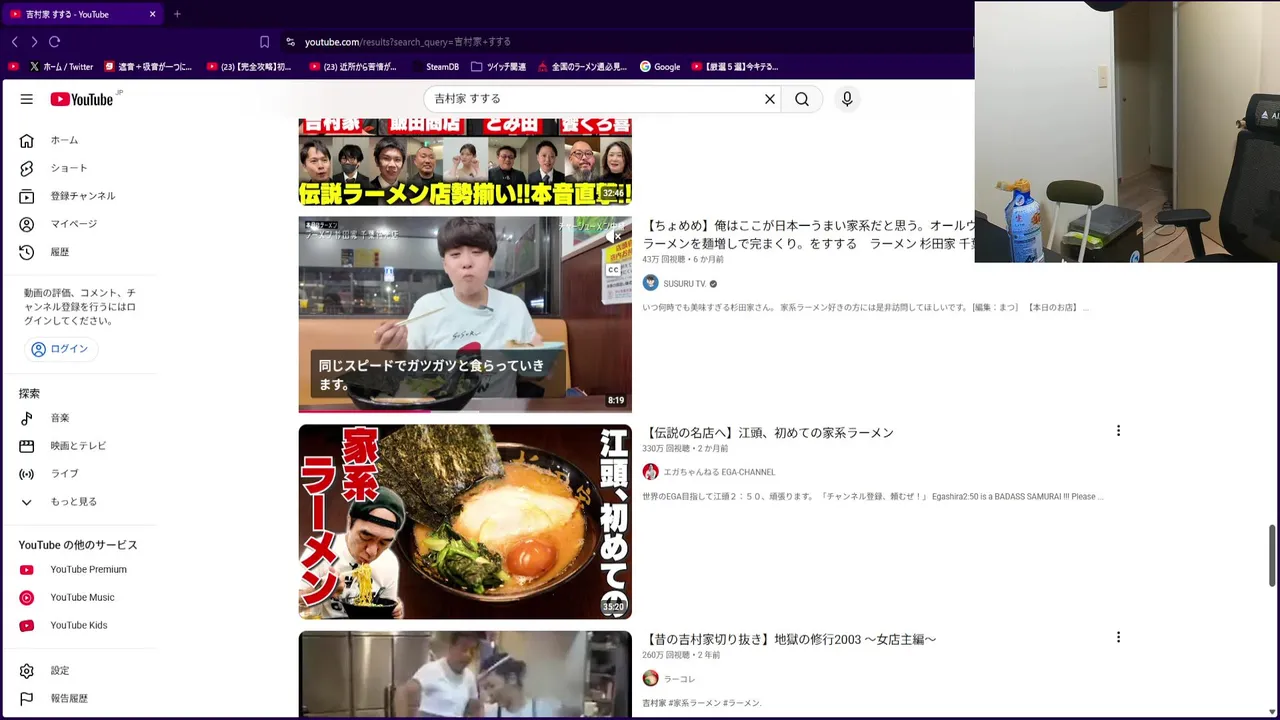This screenshot has width=1280, height=720.
Task: Click the YouTube logo
Action: pyautogui.click(x=84, y=99)
